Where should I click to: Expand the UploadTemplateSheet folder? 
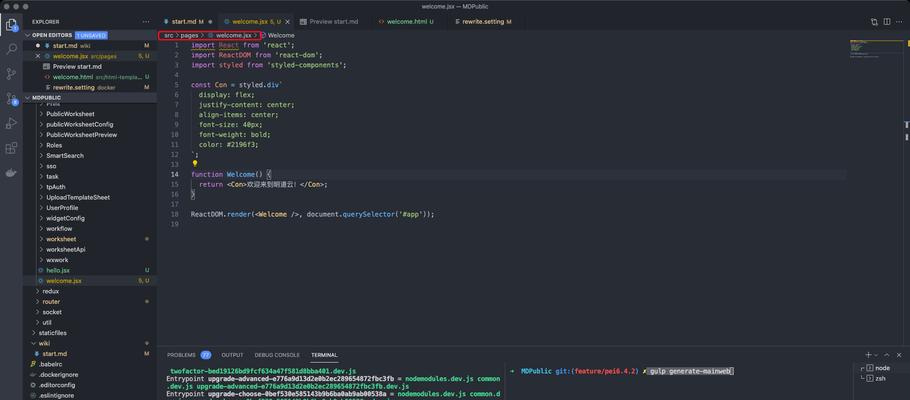pos(78,197)
